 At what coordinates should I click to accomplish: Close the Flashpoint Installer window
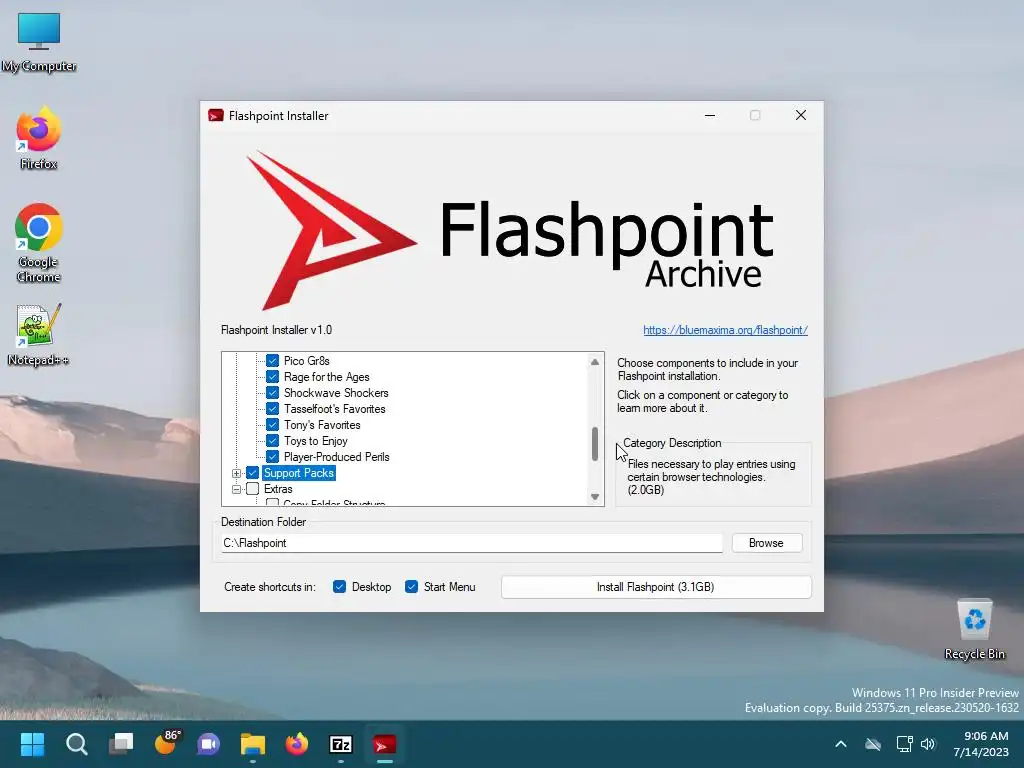click(801, 116)
